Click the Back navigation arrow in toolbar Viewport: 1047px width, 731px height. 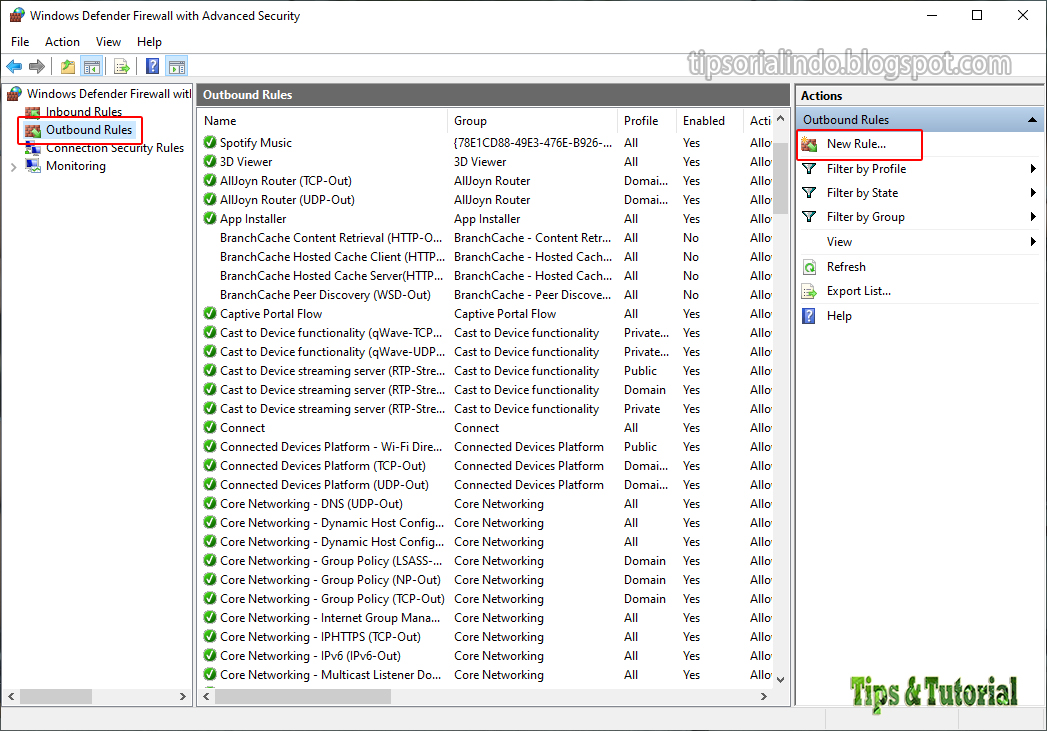(13, 66)
